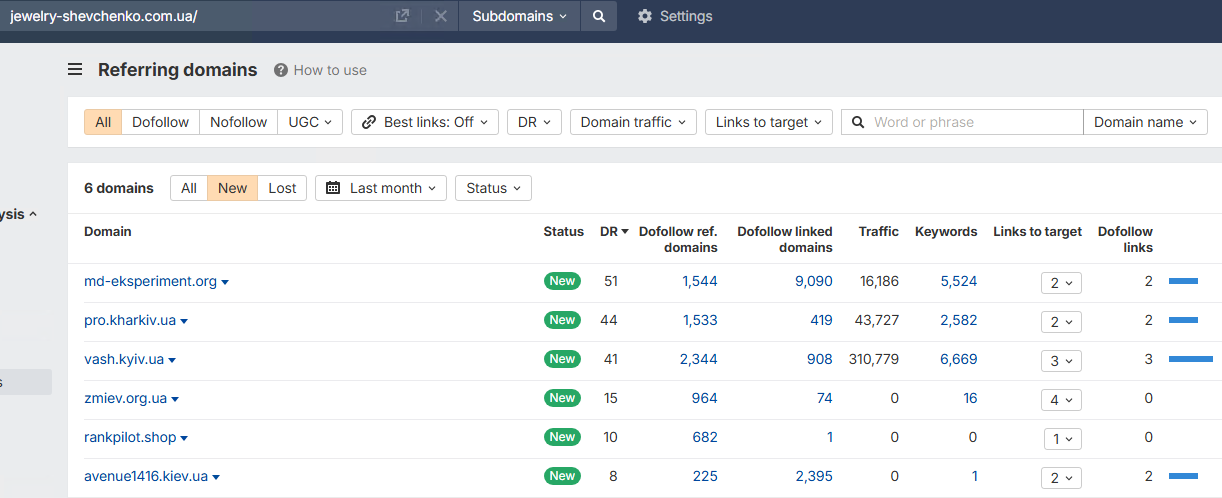The height and width of the screenshot is (498, 1222).
Task: Click the search magnifier button
Action: (598, 16)
